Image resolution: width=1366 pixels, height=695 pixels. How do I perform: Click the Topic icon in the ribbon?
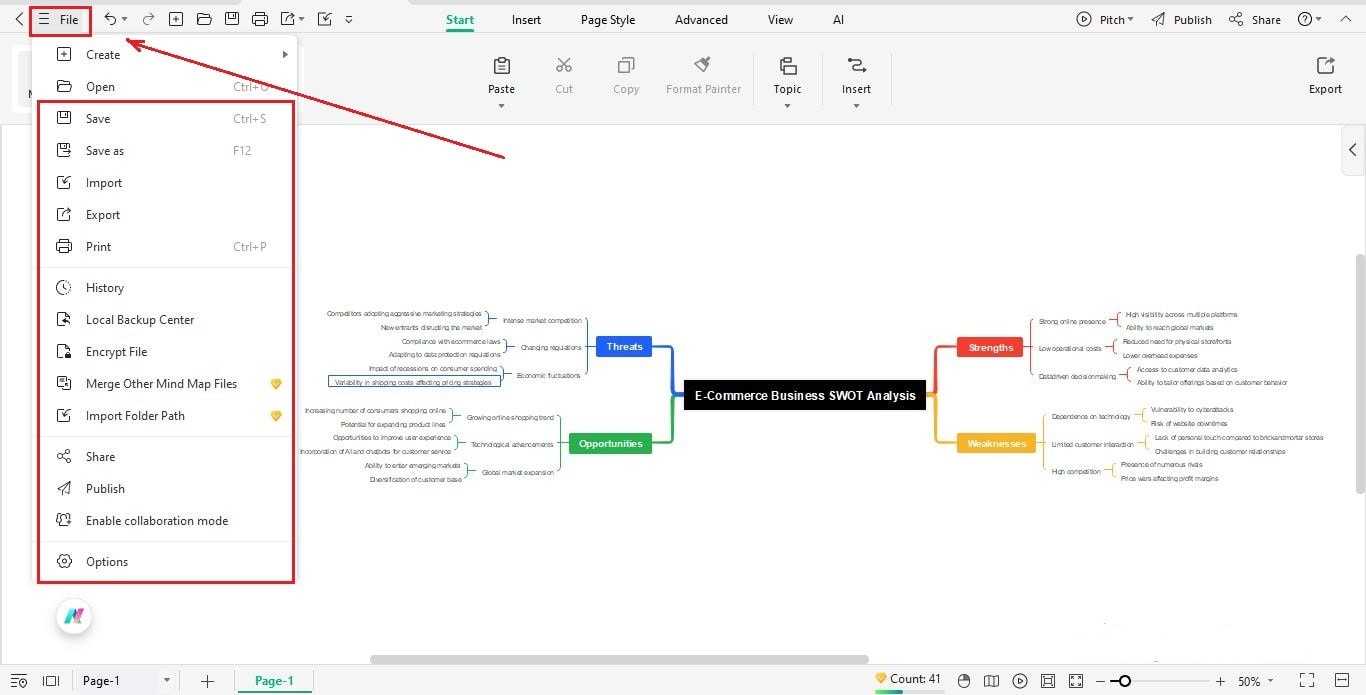(x=788, y=66)
